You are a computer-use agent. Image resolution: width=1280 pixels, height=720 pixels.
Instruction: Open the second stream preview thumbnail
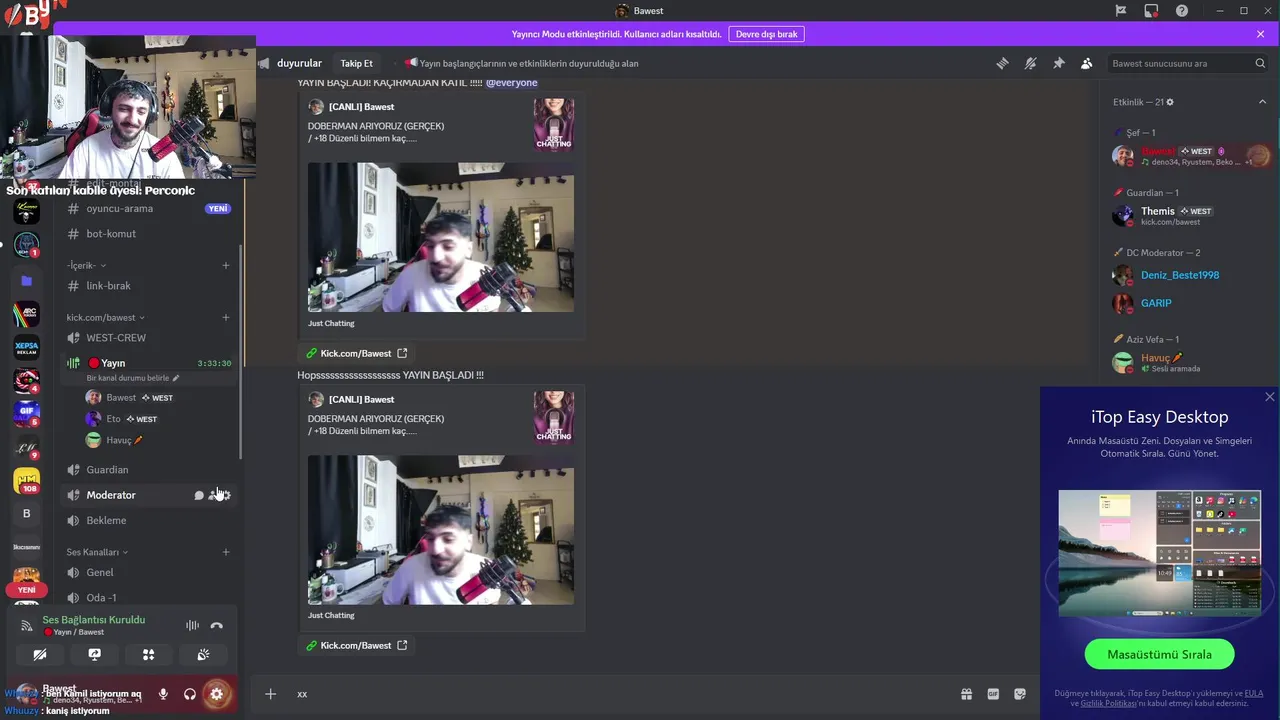coord(441,530)
